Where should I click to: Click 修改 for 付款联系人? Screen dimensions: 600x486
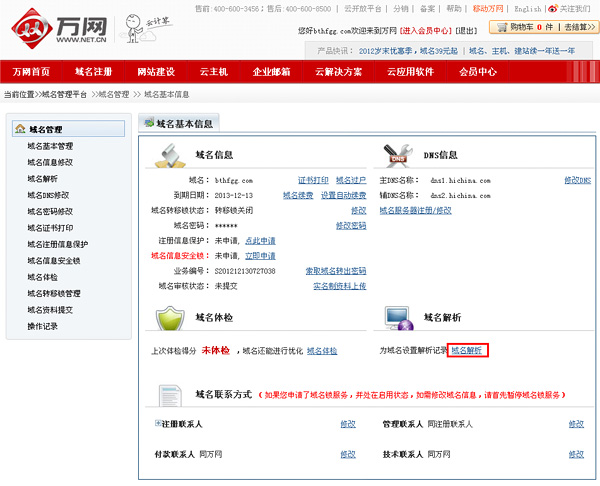click(348, 454)
